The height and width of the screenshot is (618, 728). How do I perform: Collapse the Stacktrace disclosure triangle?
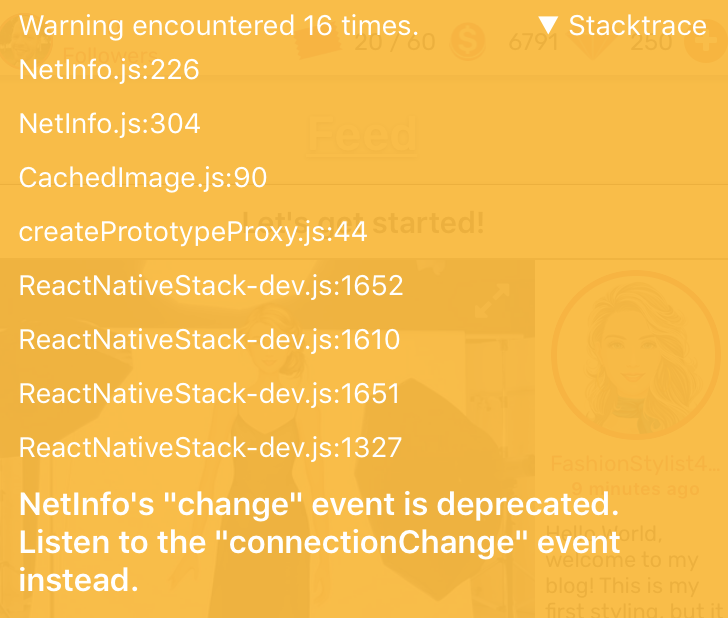(548, 26)
